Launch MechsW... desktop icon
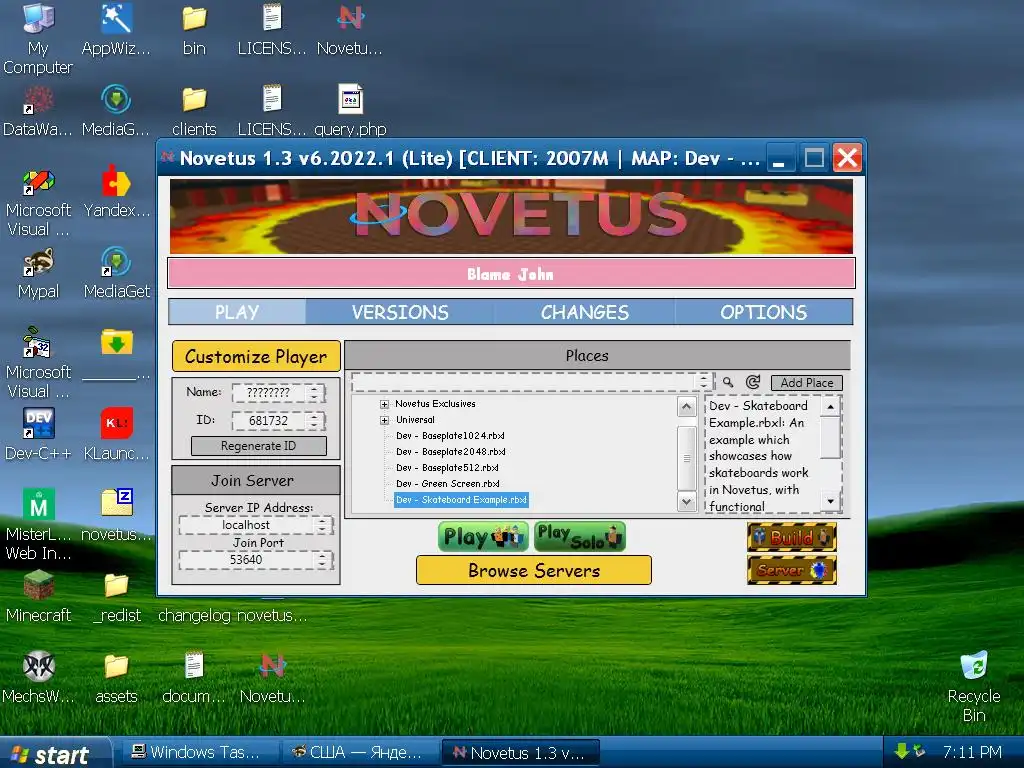Viewport: 1024px width, 768px height. click(x=38, y=677)
